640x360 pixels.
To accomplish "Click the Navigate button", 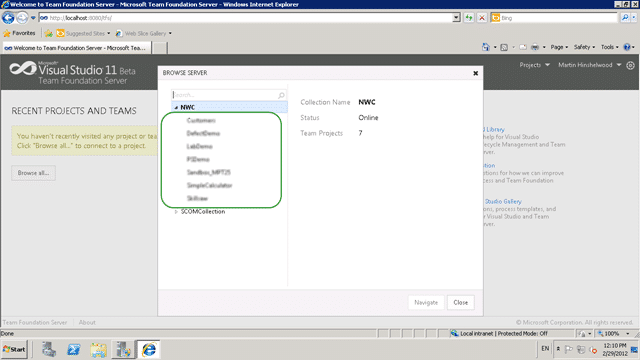I will [426, 302].
